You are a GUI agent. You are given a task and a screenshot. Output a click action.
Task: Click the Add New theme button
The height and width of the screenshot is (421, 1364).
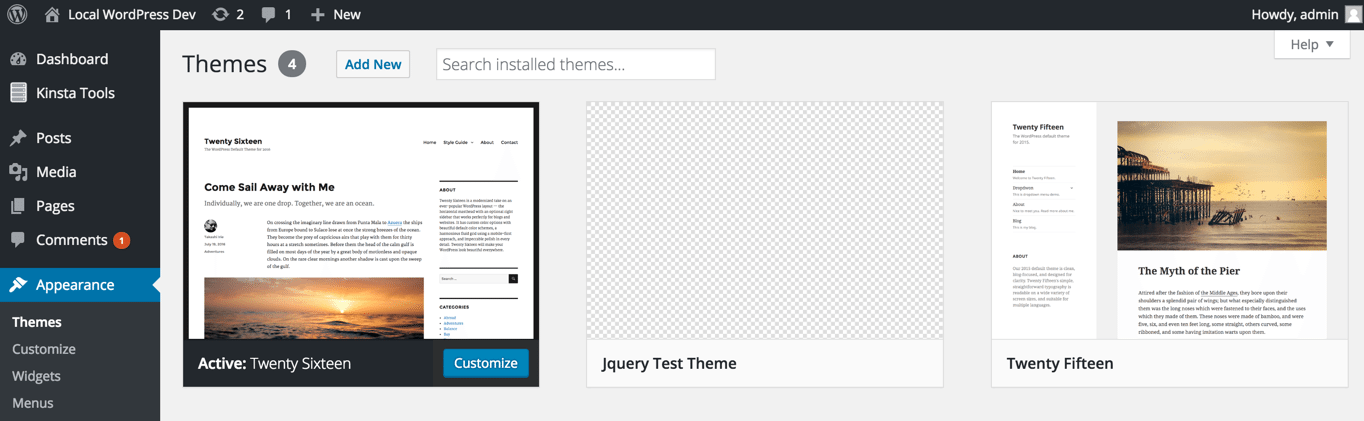[x=373, y=64]
